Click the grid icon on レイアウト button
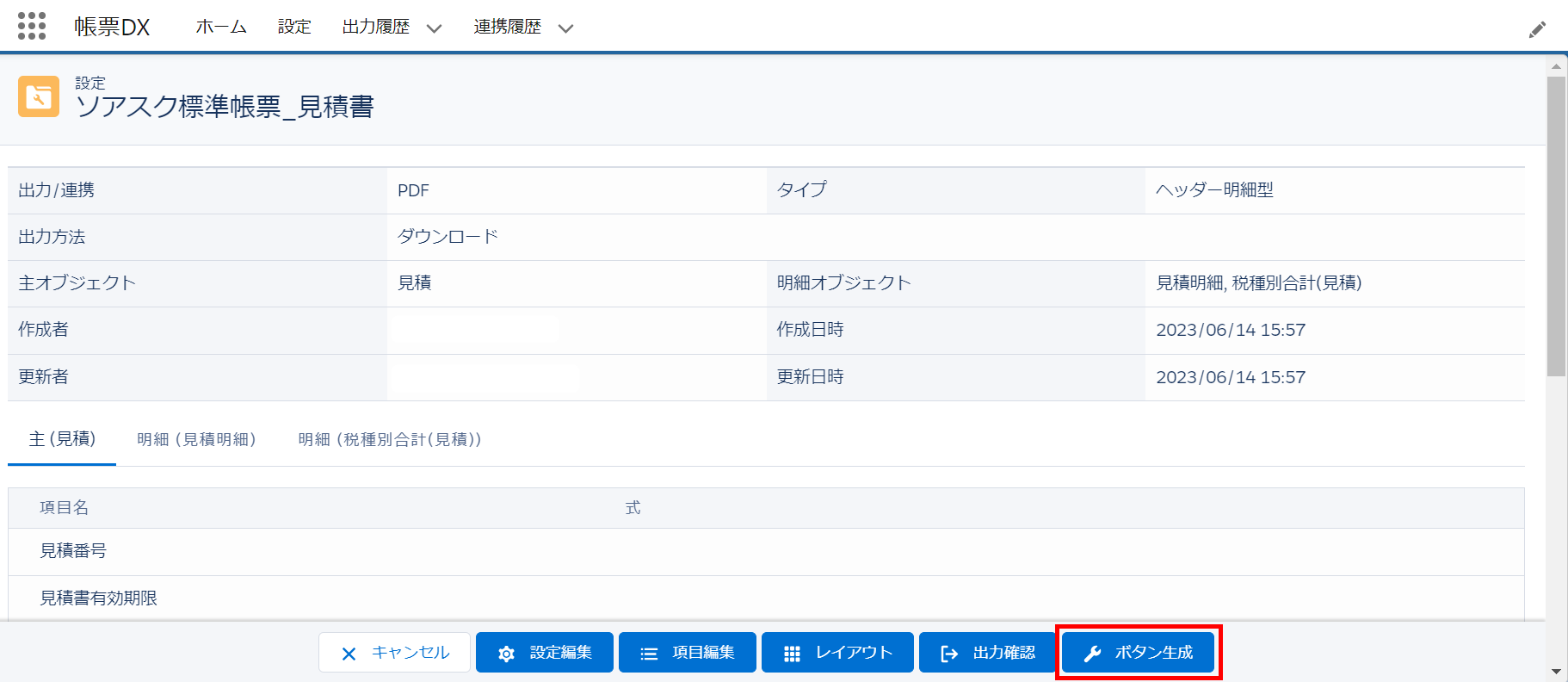Viewport: 1568px width, 682px height. click(792, 654)
